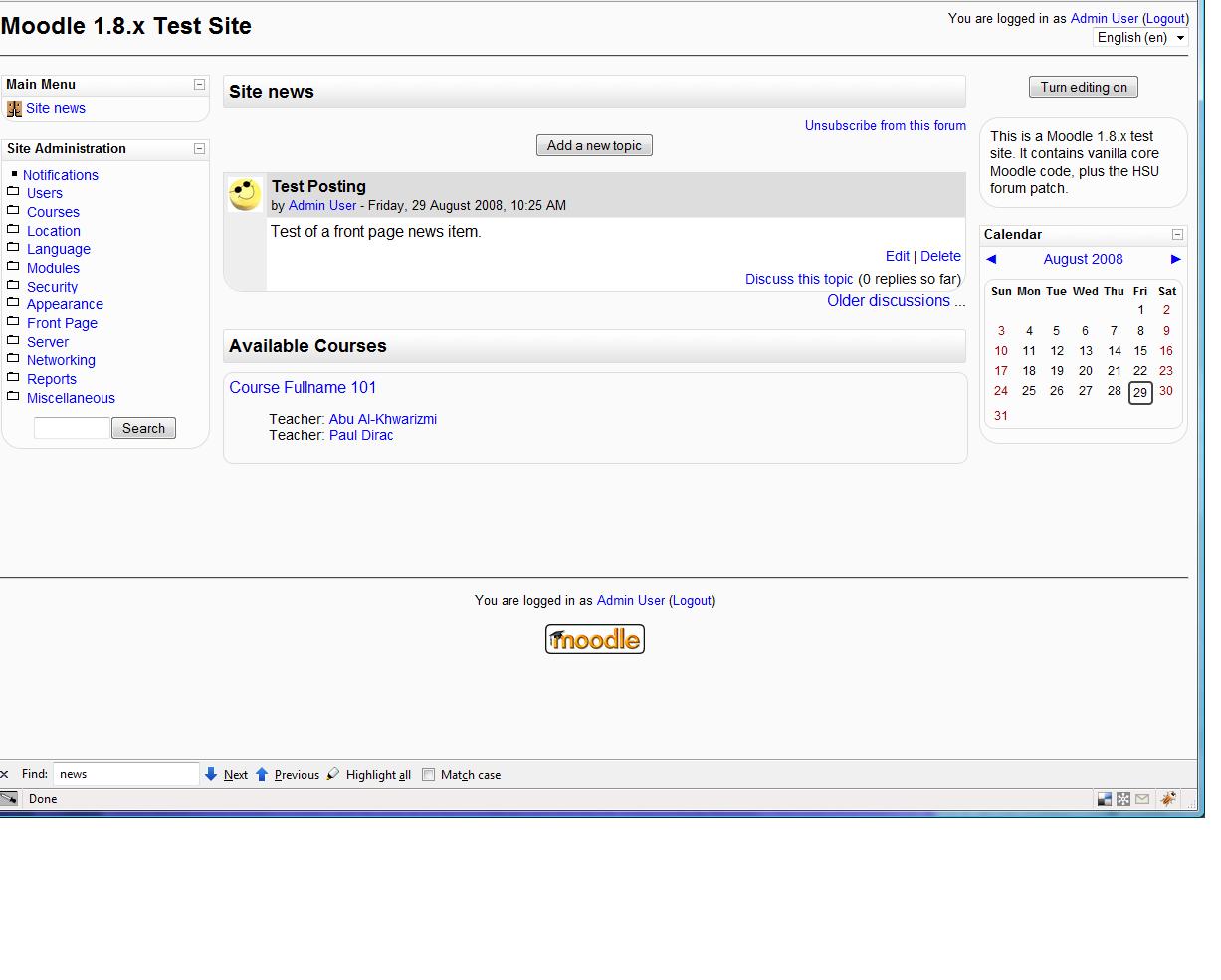Click the Logout link in footer

[x=692, y=600]
